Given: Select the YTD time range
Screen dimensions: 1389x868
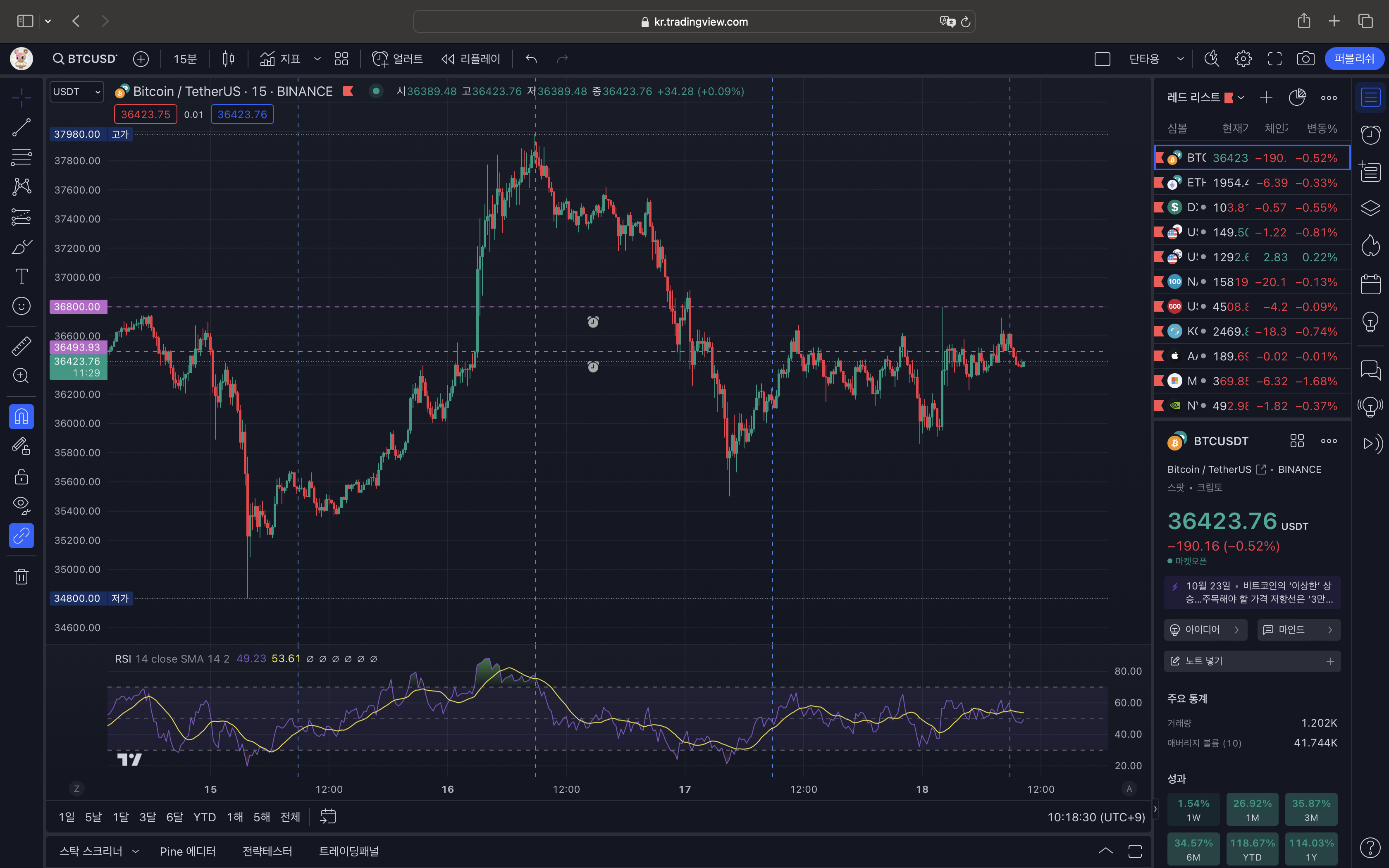Looking at the screenshot, I should [204, 817].
